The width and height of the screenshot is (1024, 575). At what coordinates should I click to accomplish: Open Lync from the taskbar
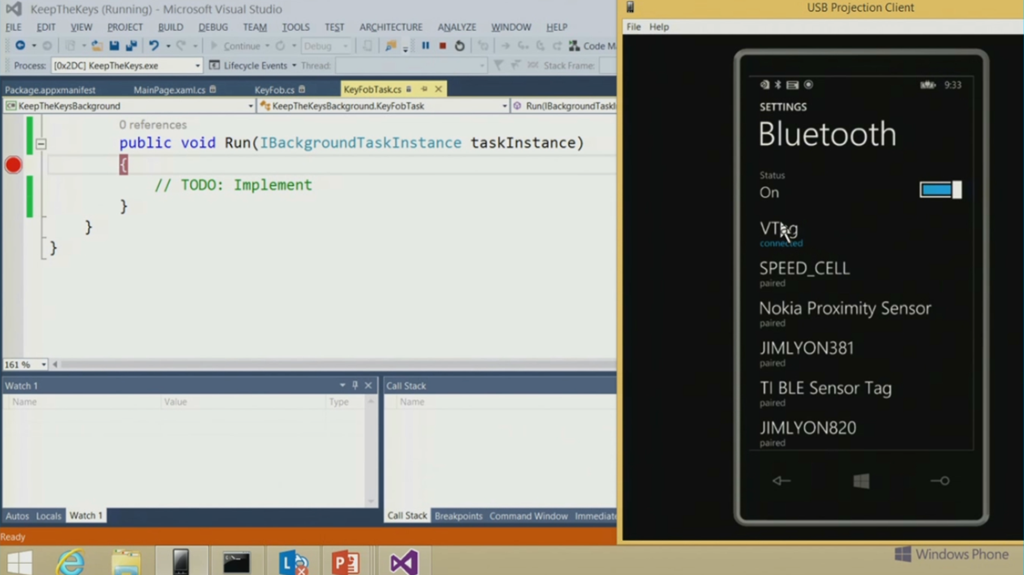(293, 562)
